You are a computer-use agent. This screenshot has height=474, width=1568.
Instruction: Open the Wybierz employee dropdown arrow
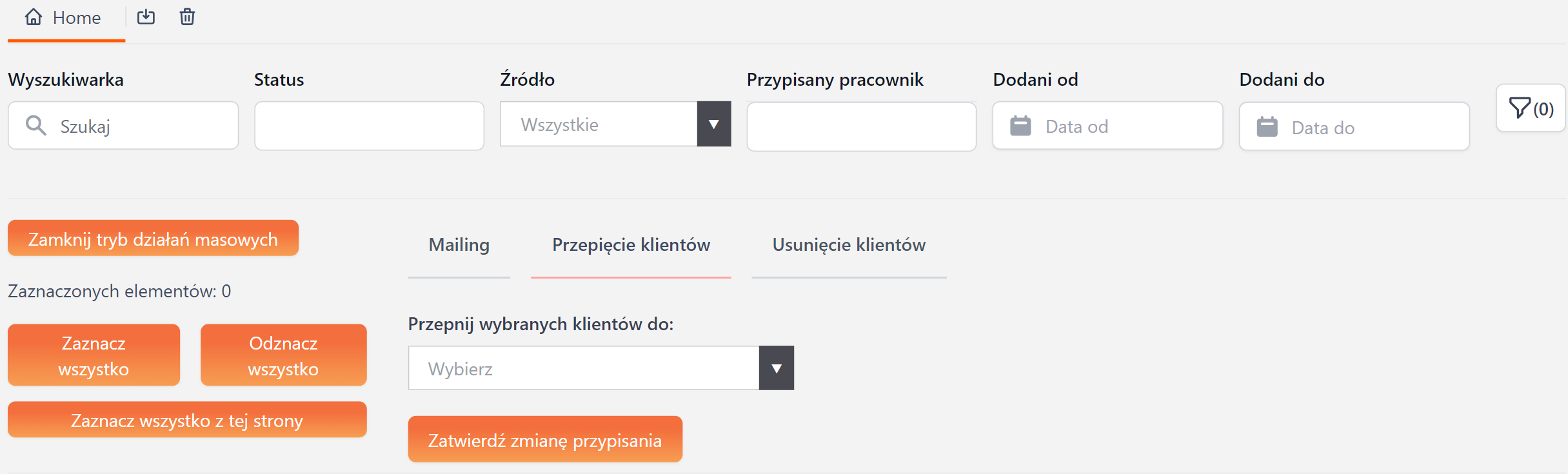point(776,368)
